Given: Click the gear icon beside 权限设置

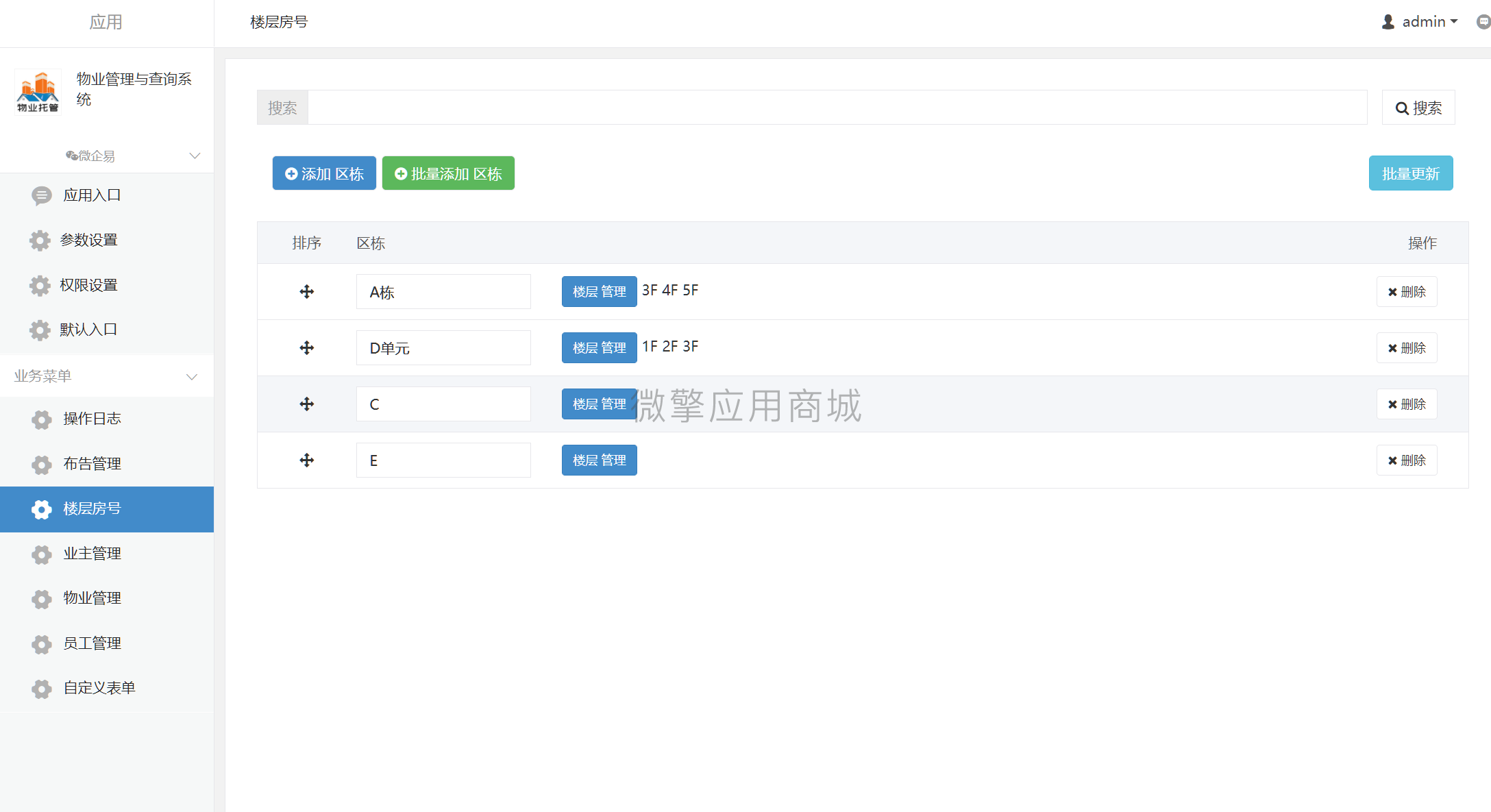Looking at the screenshot, I should click(x=40, y=286).
